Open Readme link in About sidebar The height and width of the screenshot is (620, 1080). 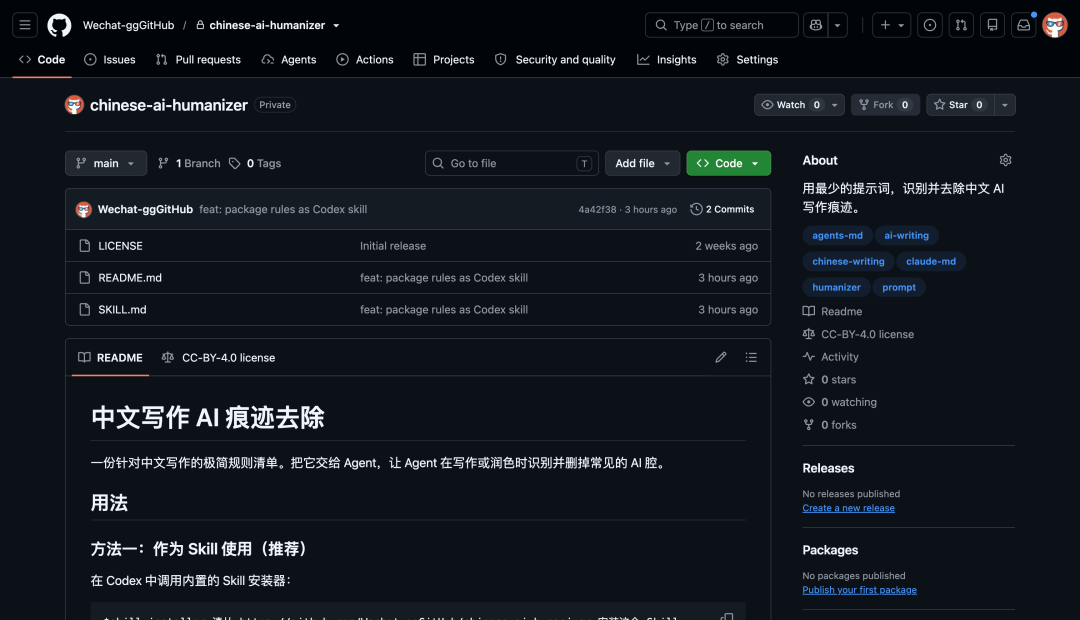(833, 311)
